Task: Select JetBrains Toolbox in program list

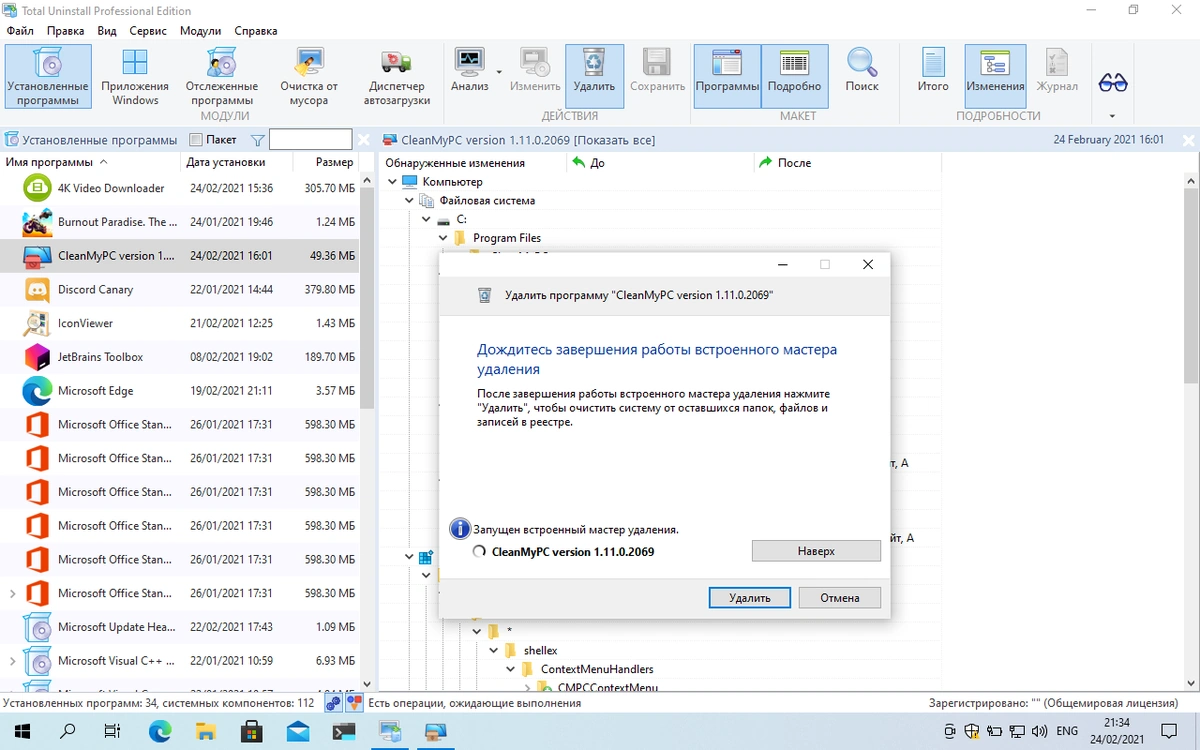Action: tap(180, 357)
